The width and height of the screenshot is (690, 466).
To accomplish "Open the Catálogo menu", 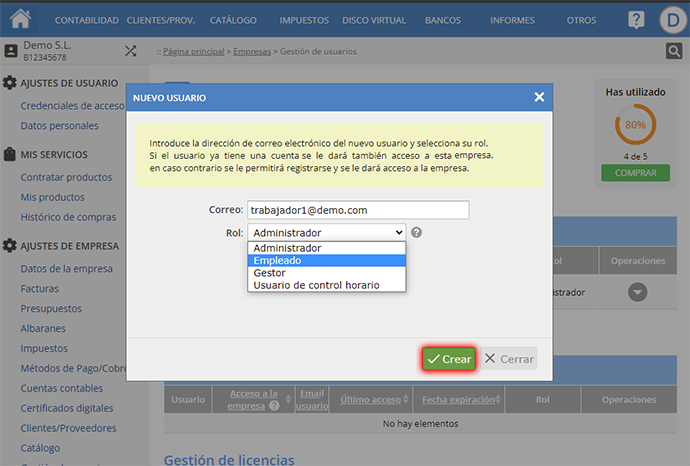I will click(233, 20).
